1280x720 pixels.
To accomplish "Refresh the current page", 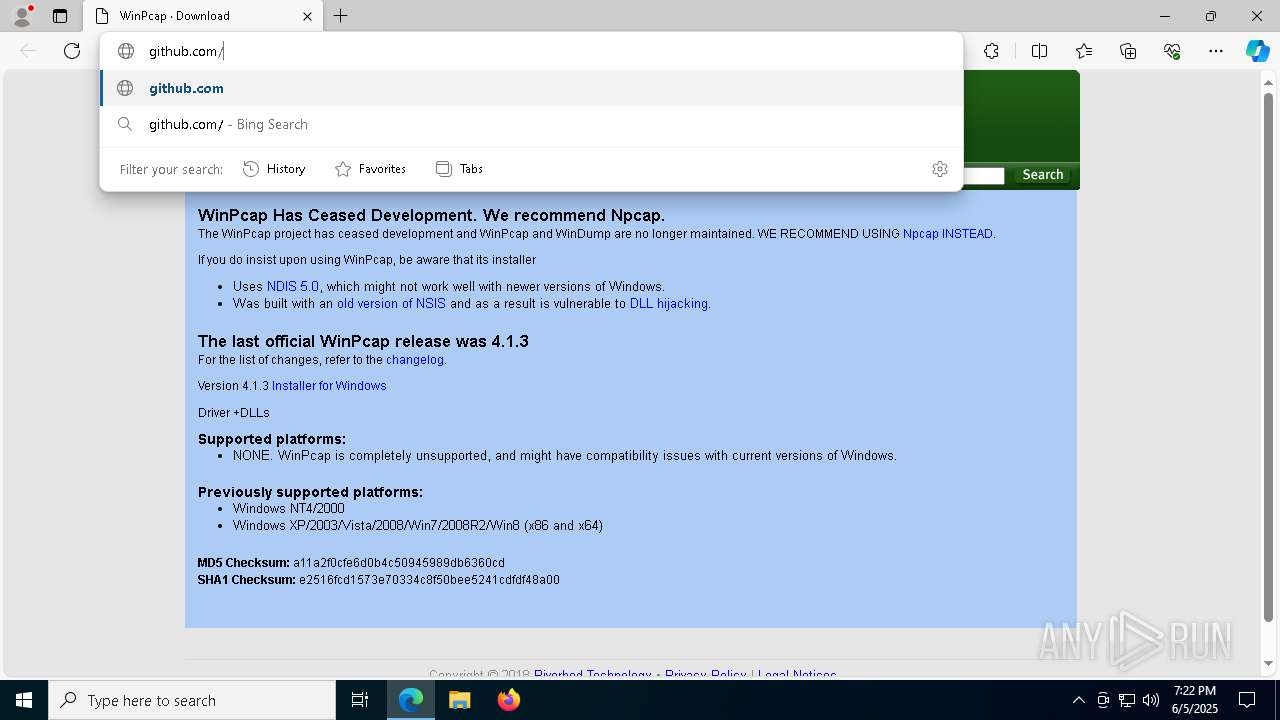I will pos(72,51).
